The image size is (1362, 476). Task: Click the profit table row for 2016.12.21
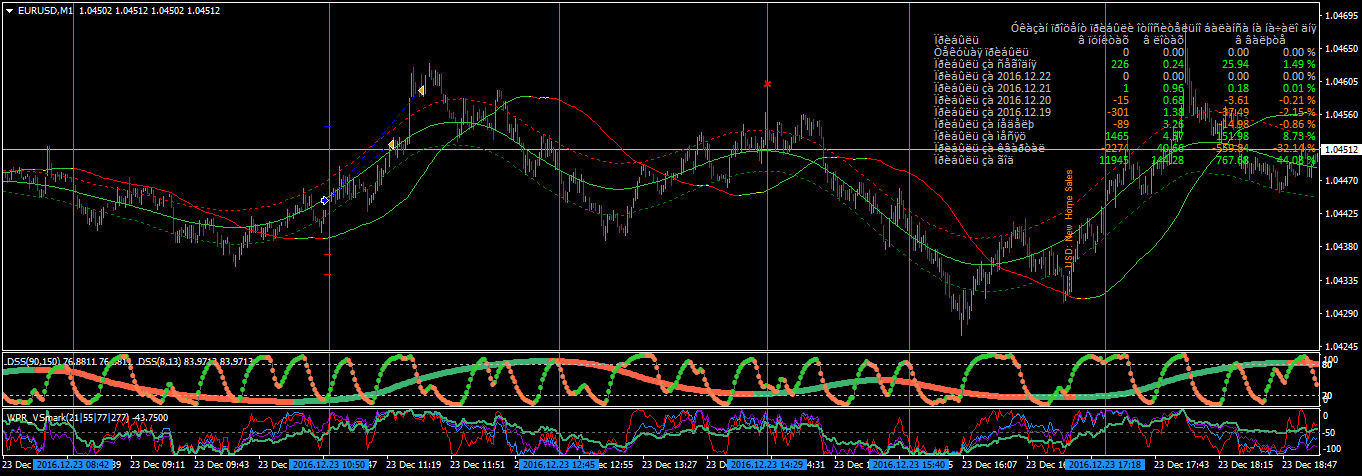point(1124,88)
